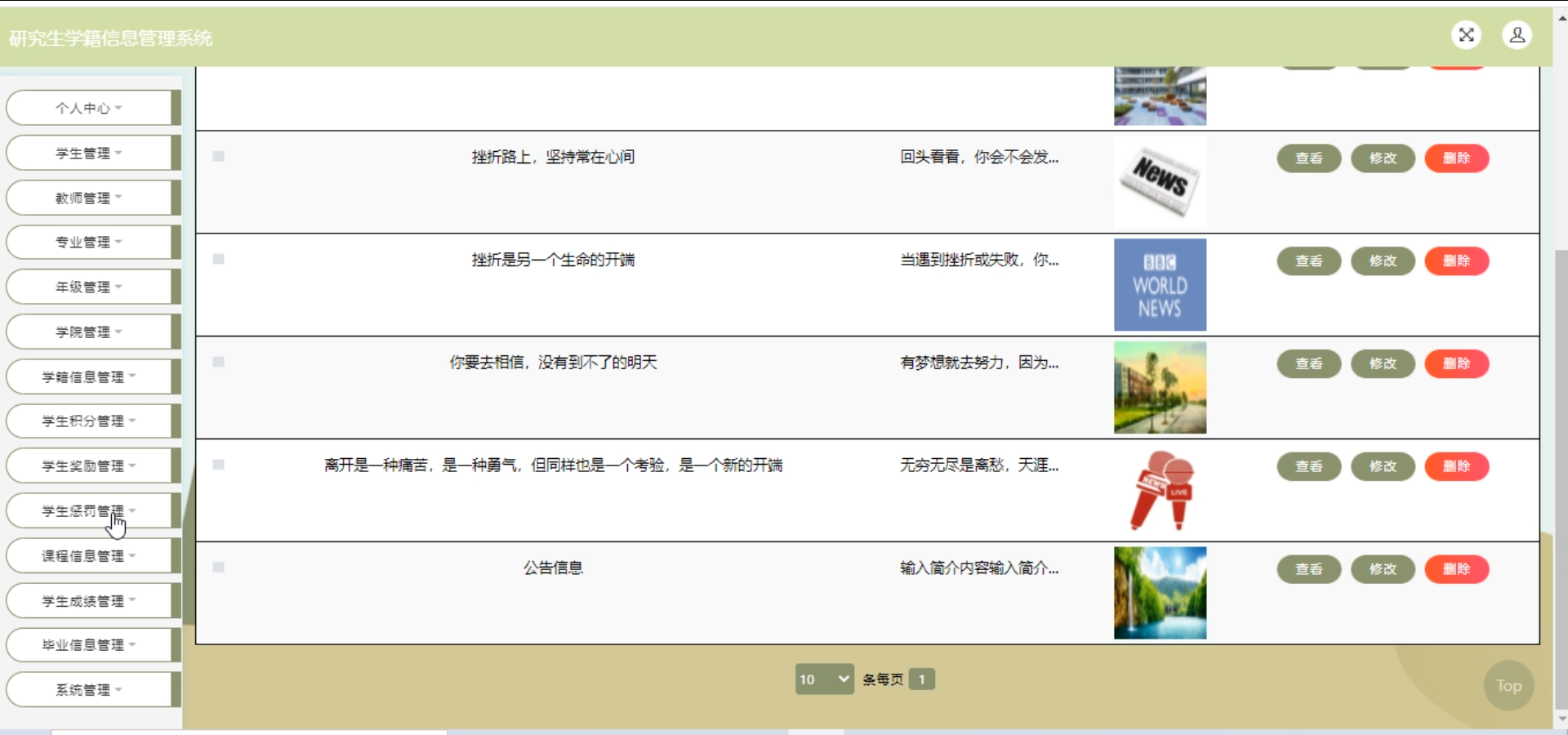The width and height of the screenshot is (1568, 735).
Task: Click the intro text 有梦想就去努力，因为...
Action: coord(979,363)
